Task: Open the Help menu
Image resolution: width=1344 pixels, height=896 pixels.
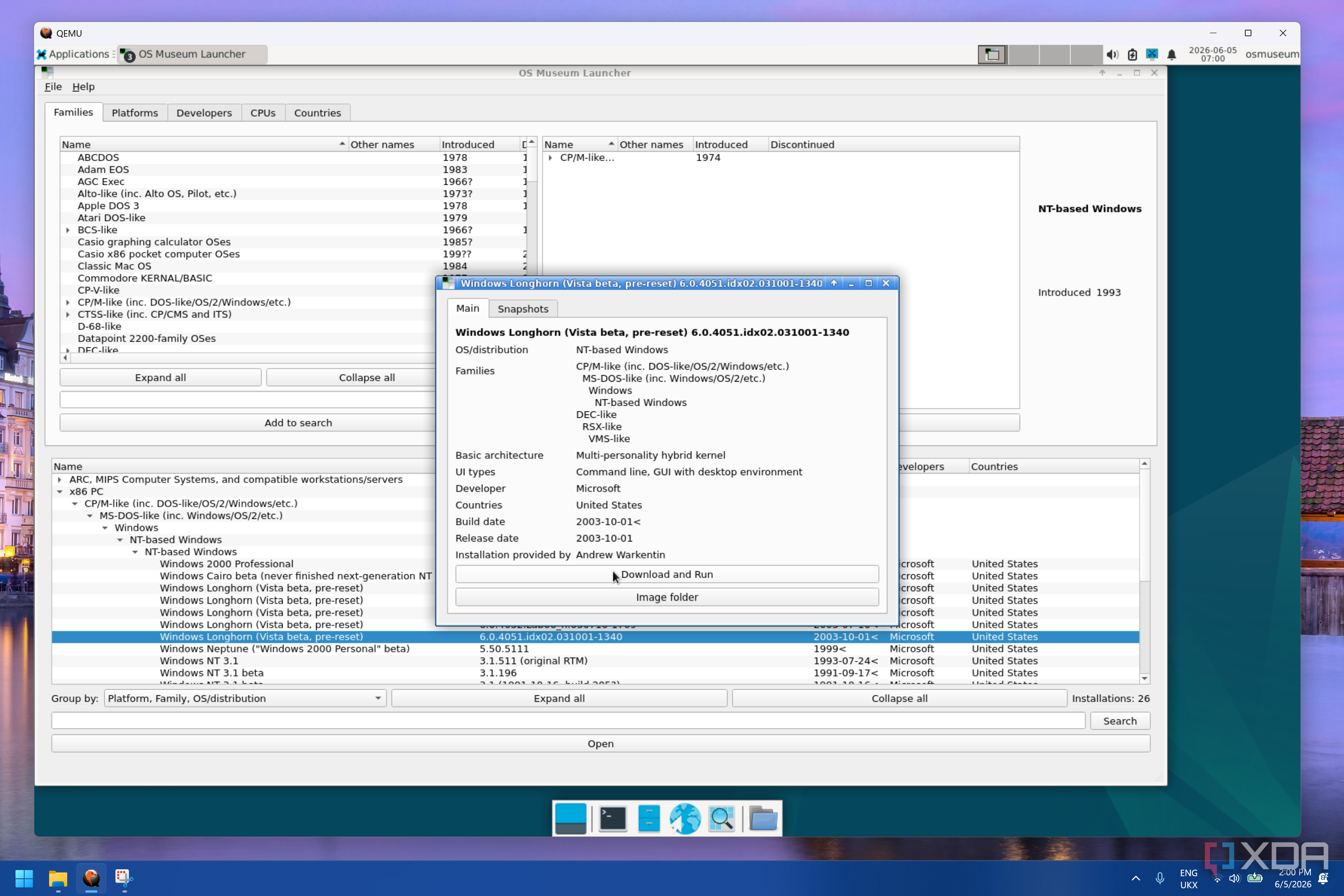Action: tap(84, 87)
